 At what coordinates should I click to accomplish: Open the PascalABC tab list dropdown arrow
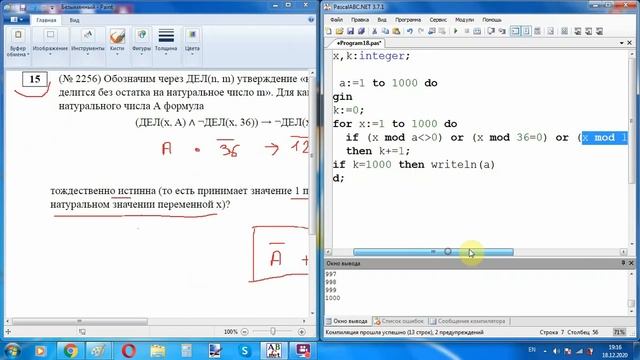(622, 43)
